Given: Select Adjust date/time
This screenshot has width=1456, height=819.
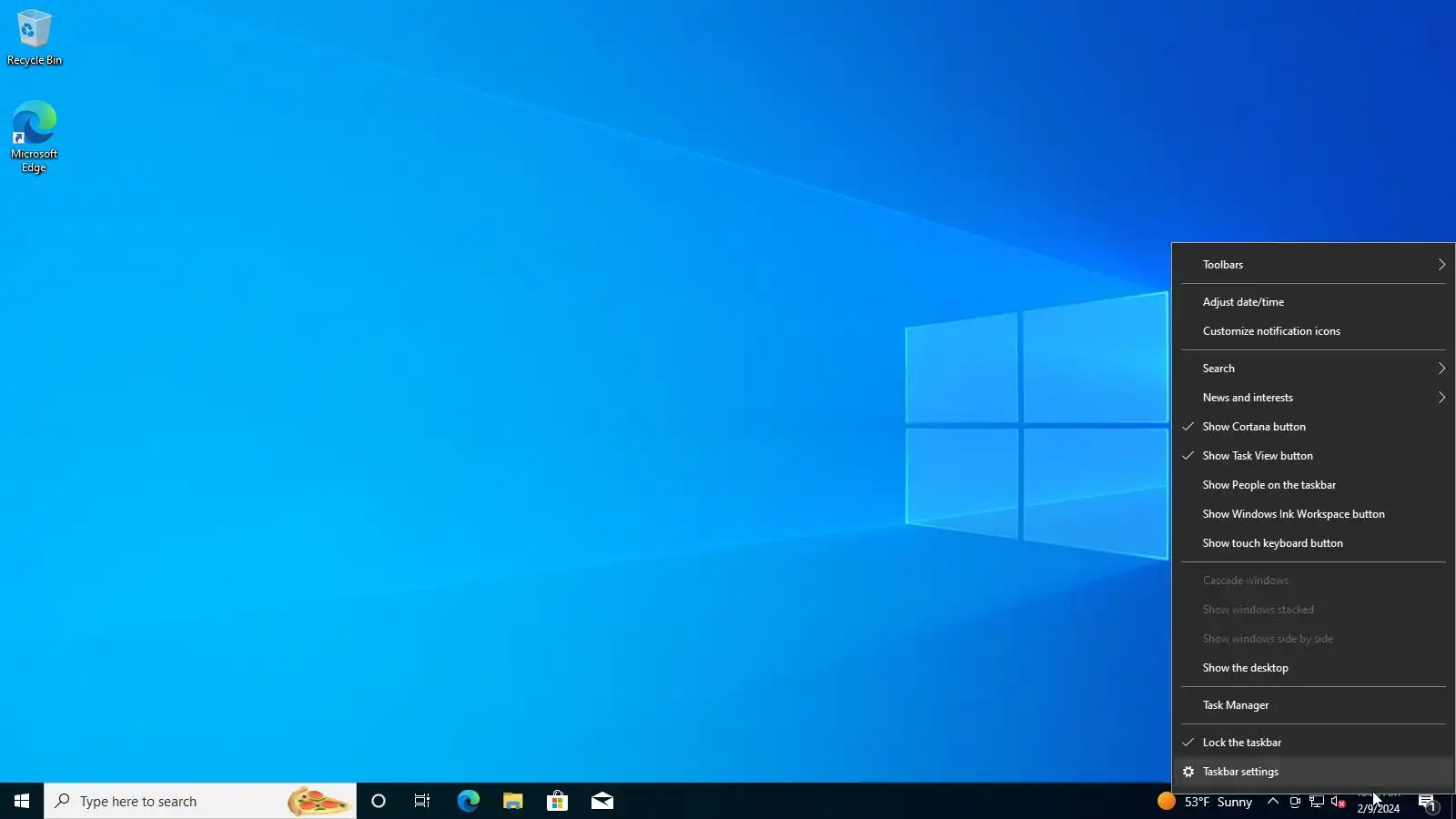Looking at the screenshot, I should point(1313,302).
